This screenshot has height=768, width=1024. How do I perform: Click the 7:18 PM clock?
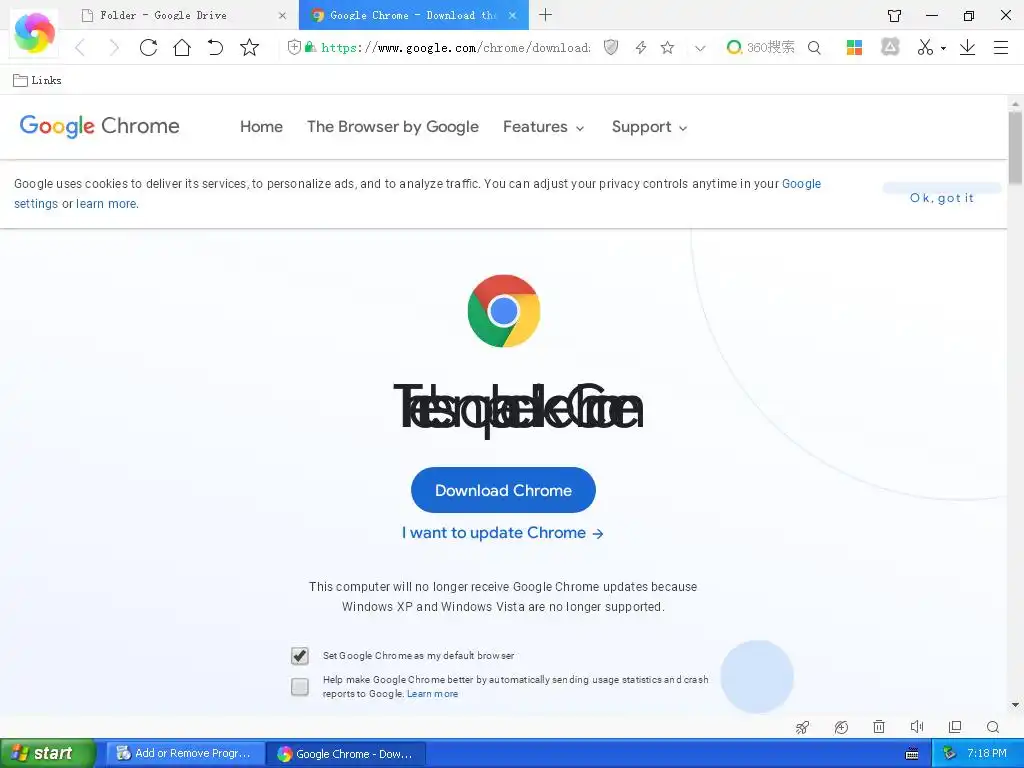(x=986, y=754)
